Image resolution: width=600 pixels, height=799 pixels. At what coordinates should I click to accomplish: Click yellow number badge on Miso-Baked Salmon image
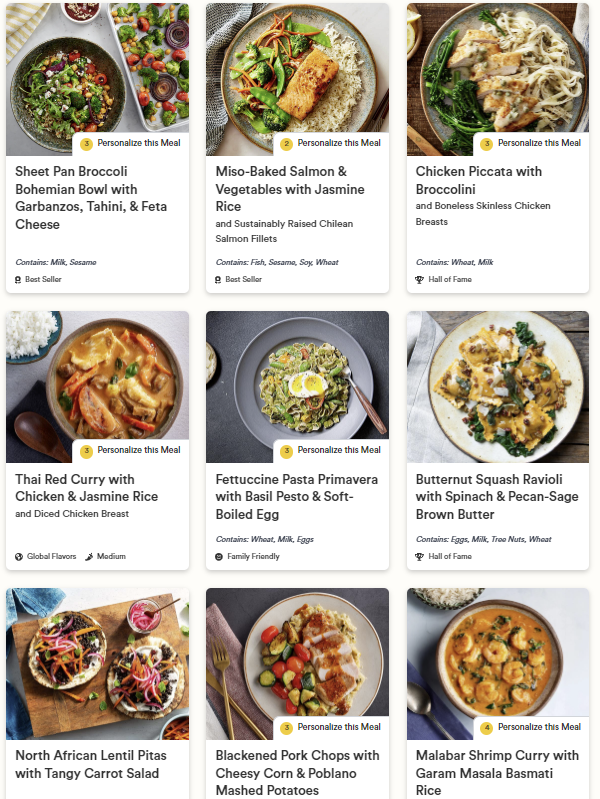tap(286, 144)
